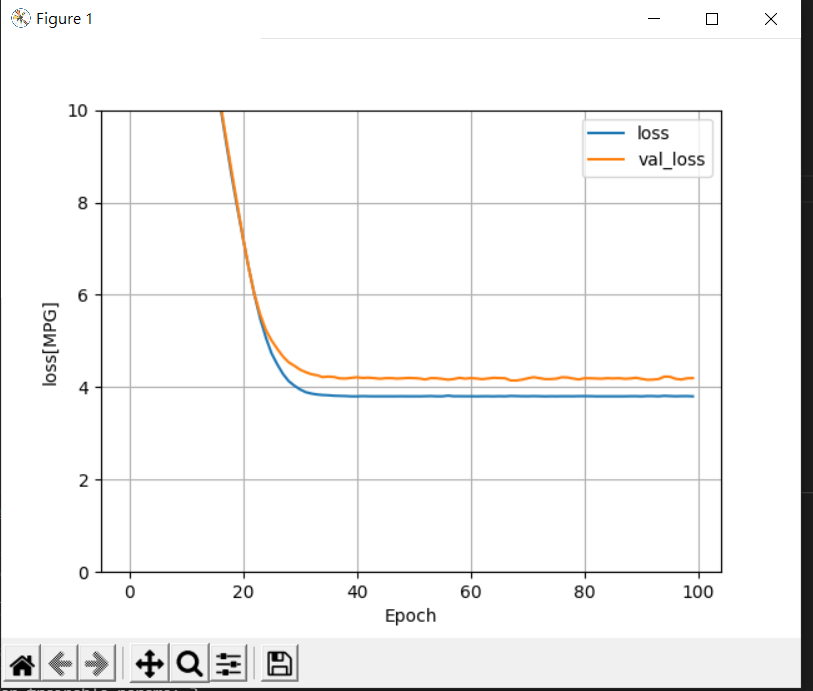Click the matplotlib icon in the title bar
This screenshot has width=813, height=691.
point(21,19)
